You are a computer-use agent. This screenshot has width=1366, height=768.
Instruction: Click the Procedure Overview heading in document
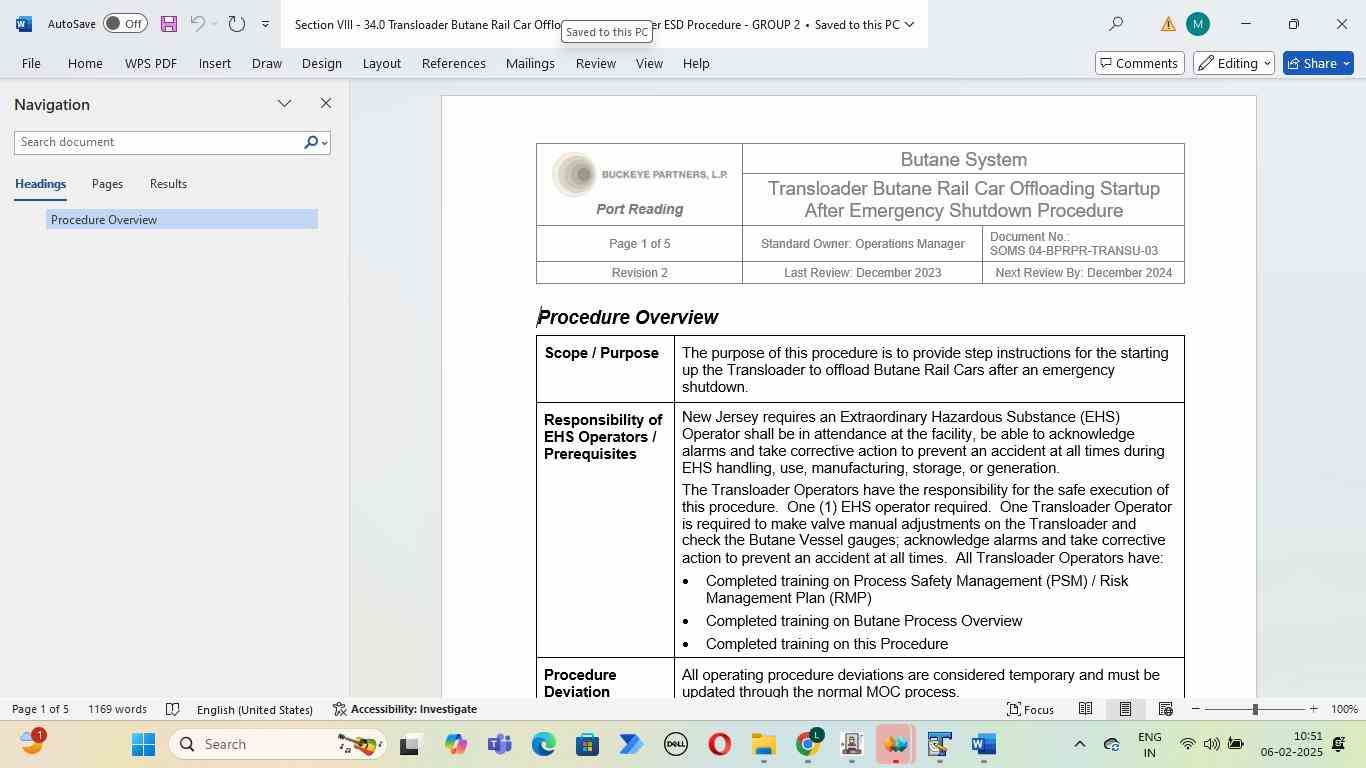pyautogui.click(x=628, y=317)
